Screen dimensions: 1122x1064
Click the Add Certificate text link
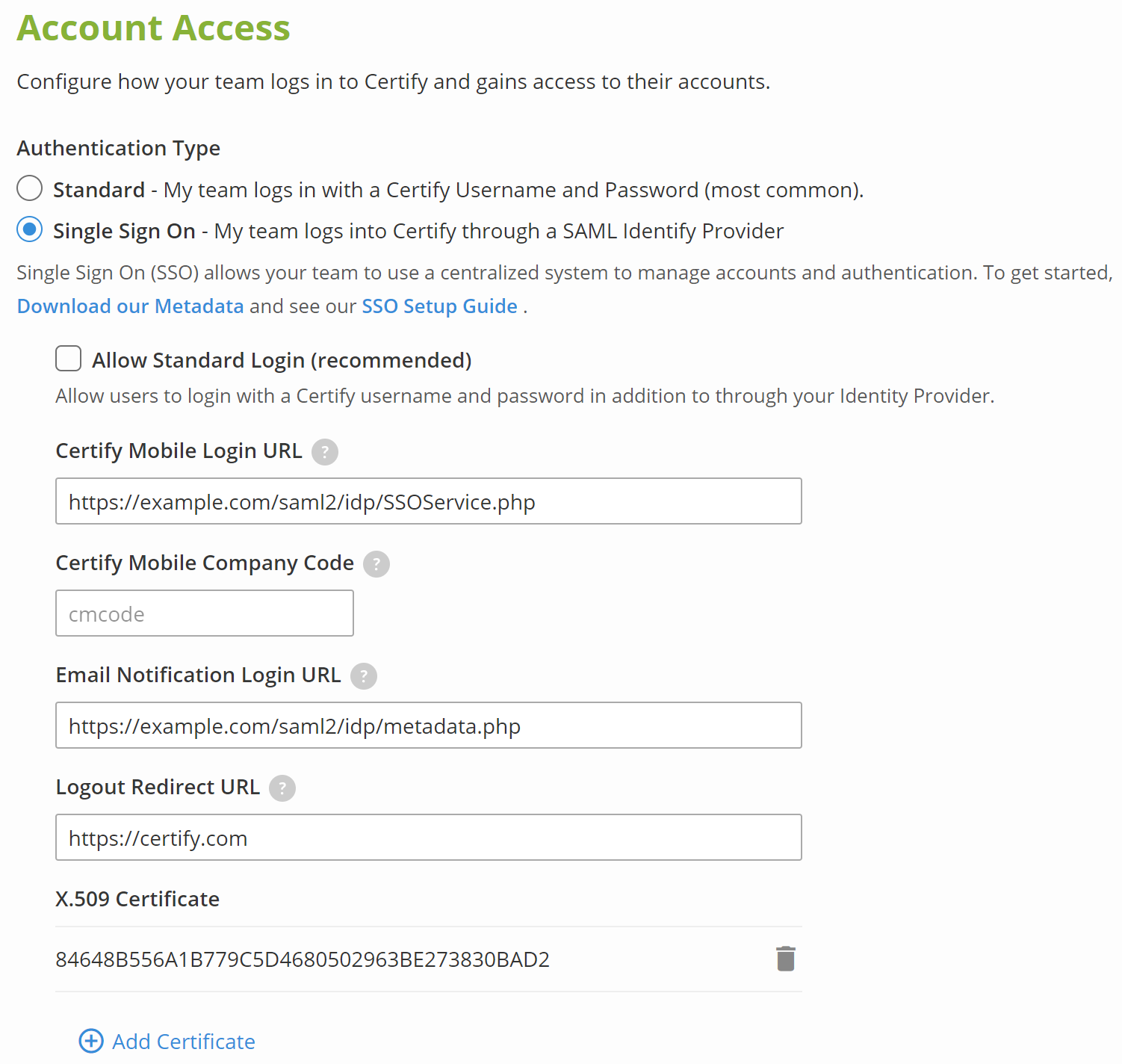coord(184,1042)
